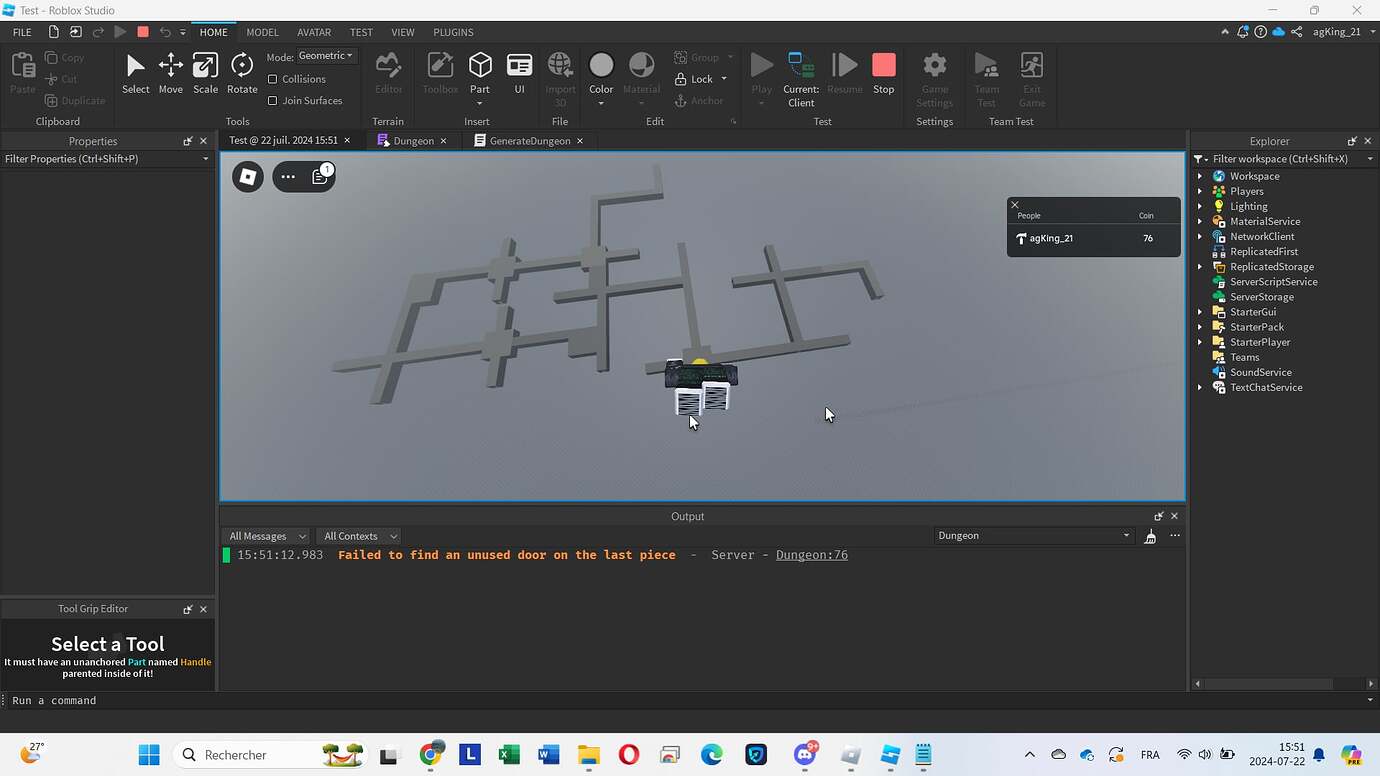Select the Move tool
This screenshot has width=1380, height=776.
tap(170, 72)
